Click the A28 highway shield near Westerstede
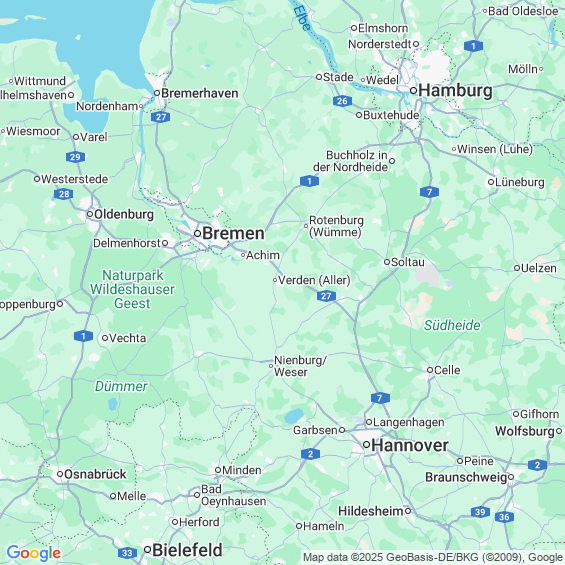The width and height of the screenshot is (565, 565). pos(64,194)
